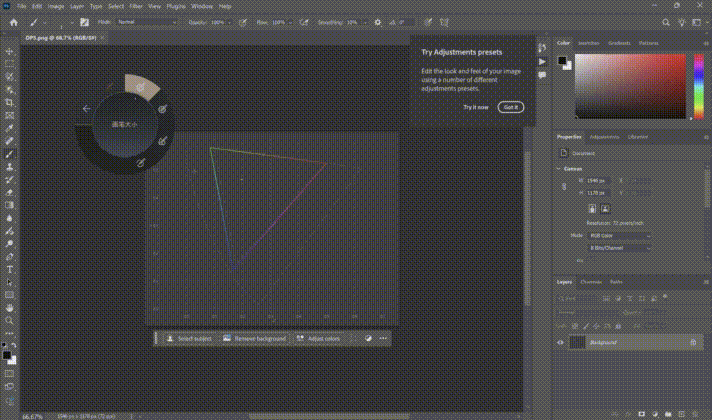The width and height of the screenshot is (712, 420).
Task: Select the Eraser tool
Action: 9,193
